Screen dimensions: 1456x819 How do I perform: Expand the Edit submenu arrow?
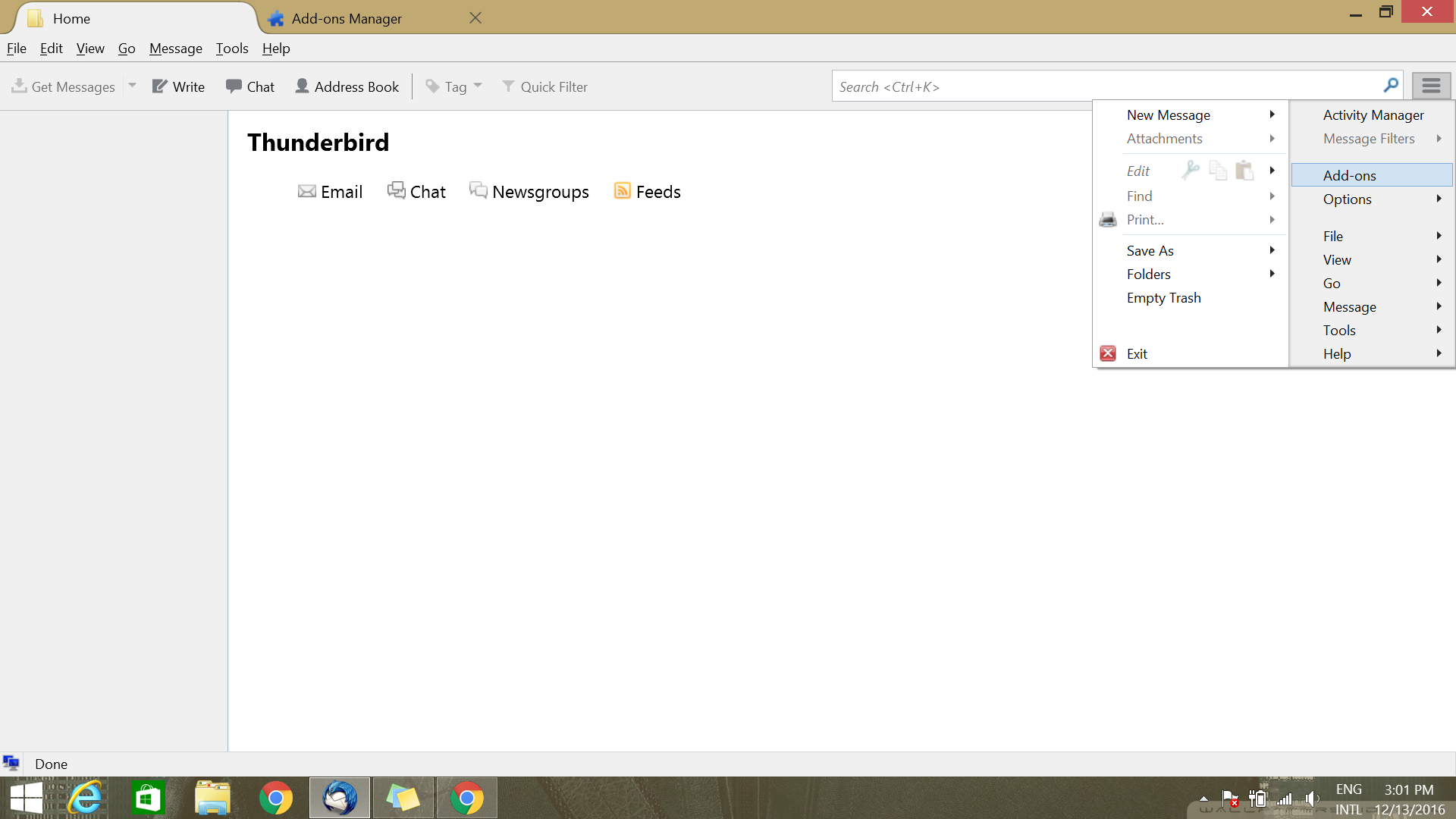[1272, 170]
